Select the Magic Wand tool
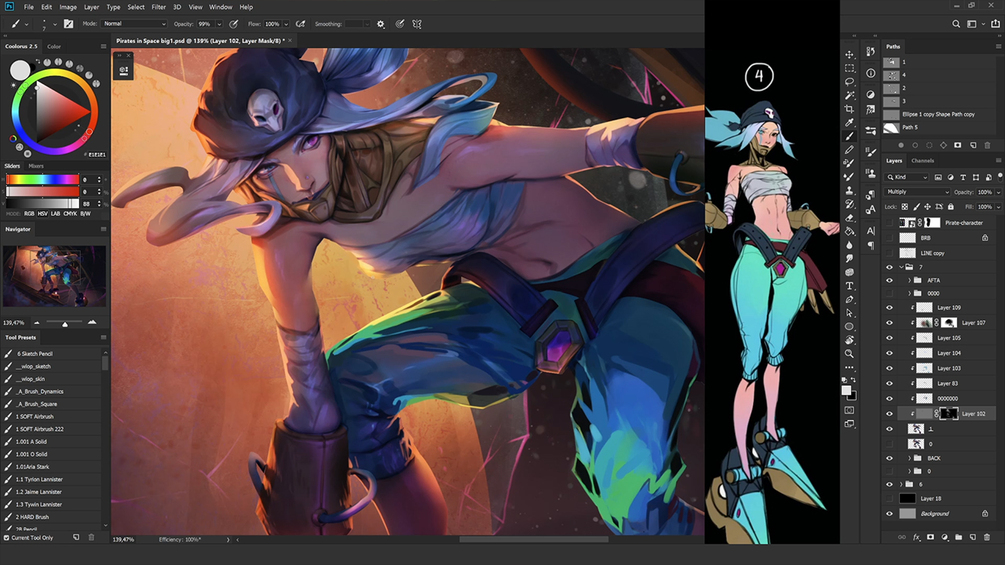The width and height of the screenshot is (1005, 565). point(849,95)
